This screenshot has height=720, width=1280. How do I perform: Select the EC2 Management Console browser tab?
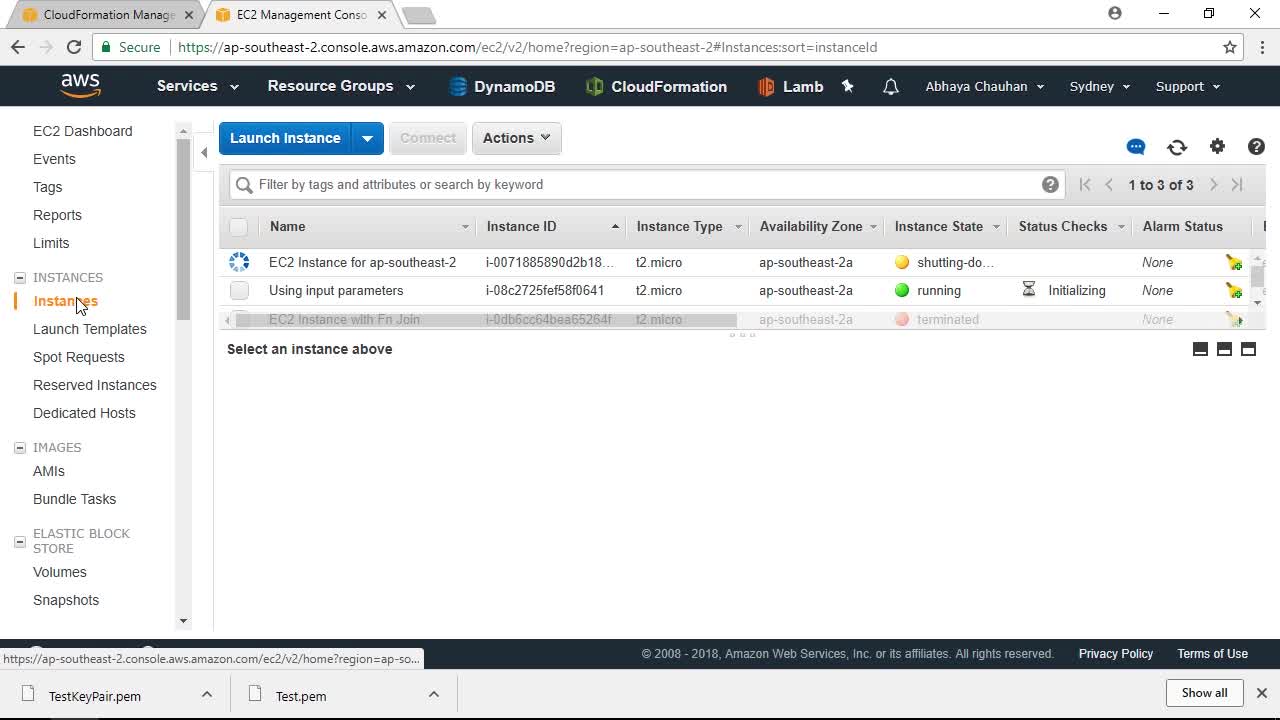[x=301, y=15]
